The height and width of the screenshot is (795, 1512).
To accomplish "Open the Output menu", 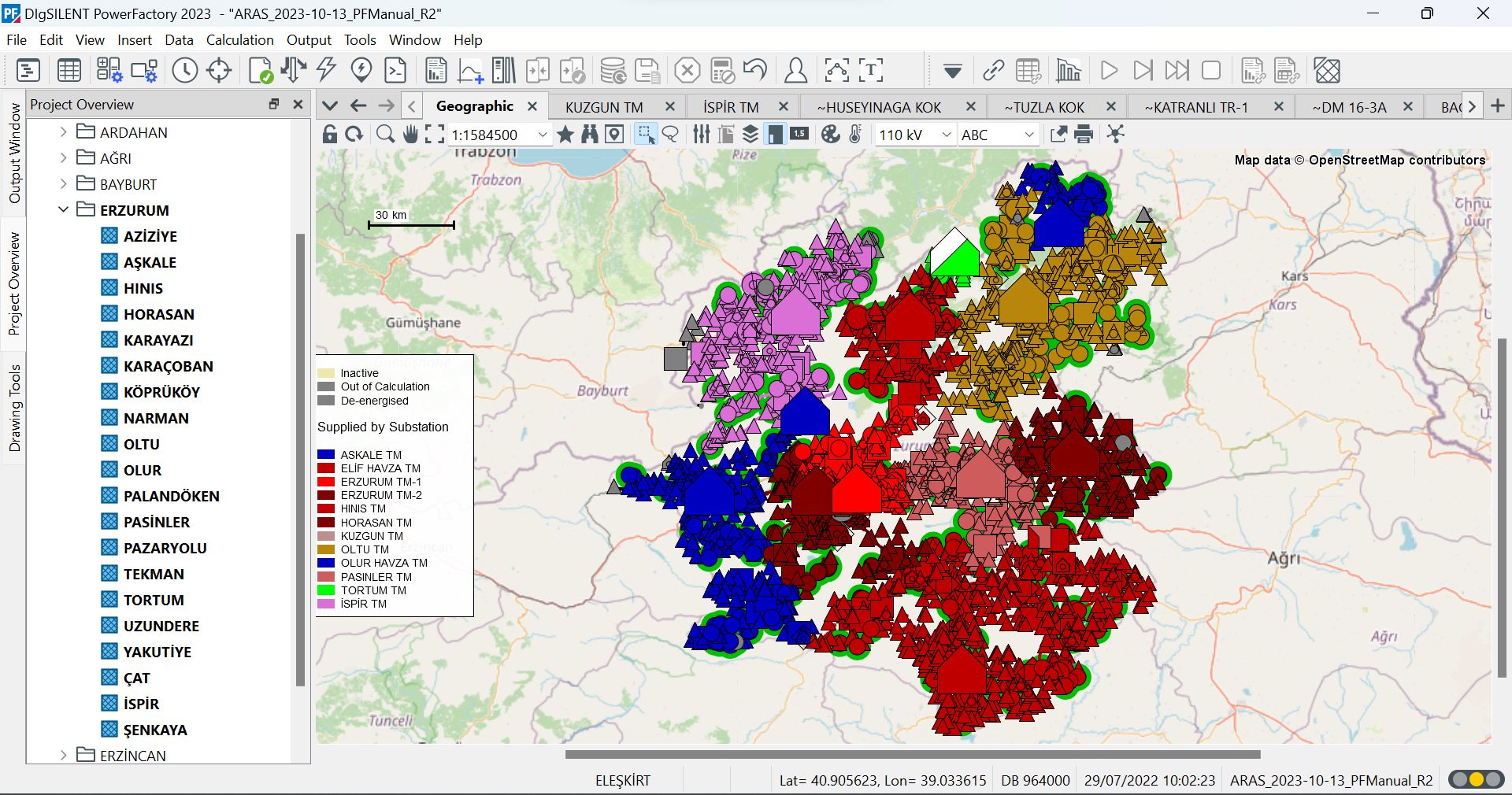I will click(x=309, y=40).
